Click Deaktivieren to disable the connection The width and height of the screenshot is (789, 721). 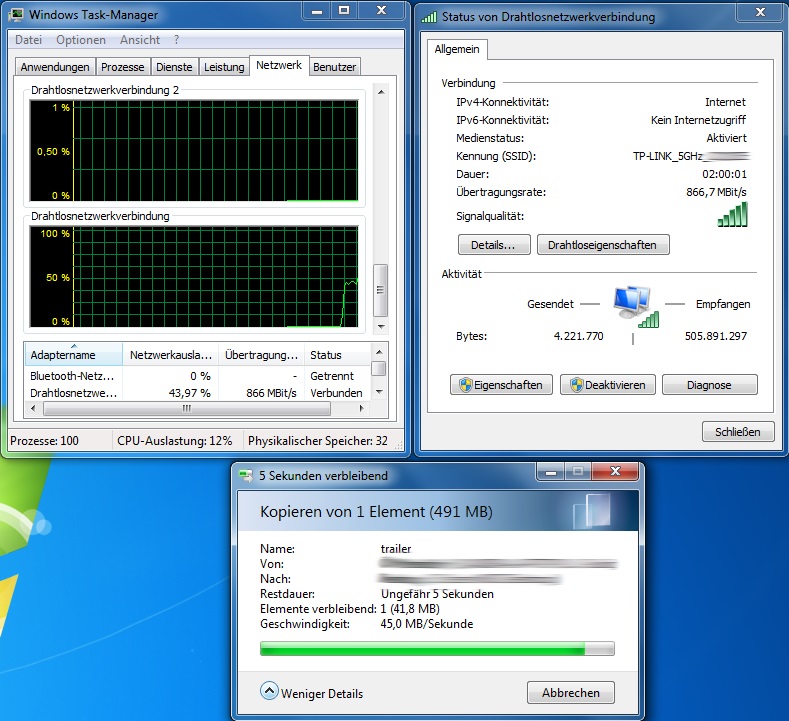pos(608,385)
